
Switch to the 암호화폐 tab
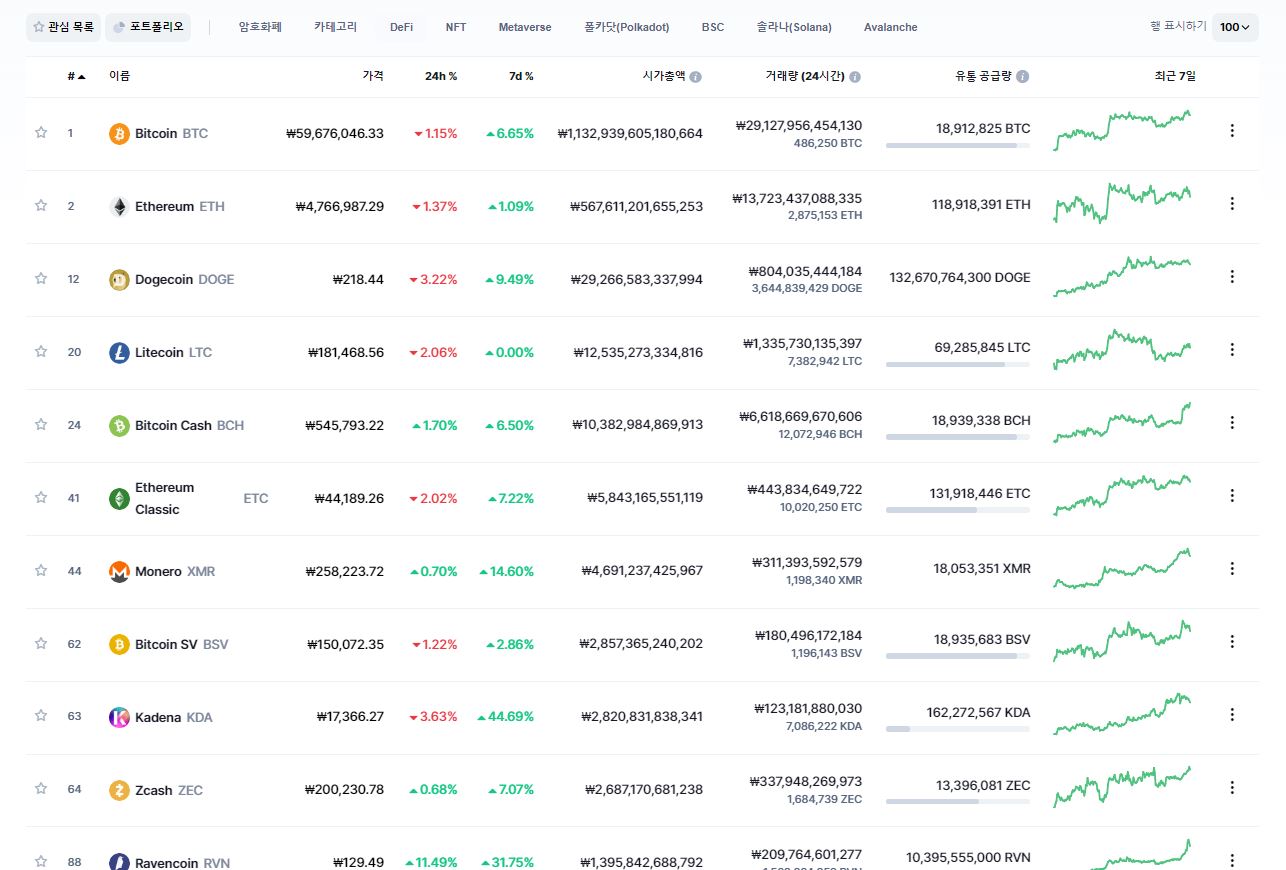click(x=260, y=27)
